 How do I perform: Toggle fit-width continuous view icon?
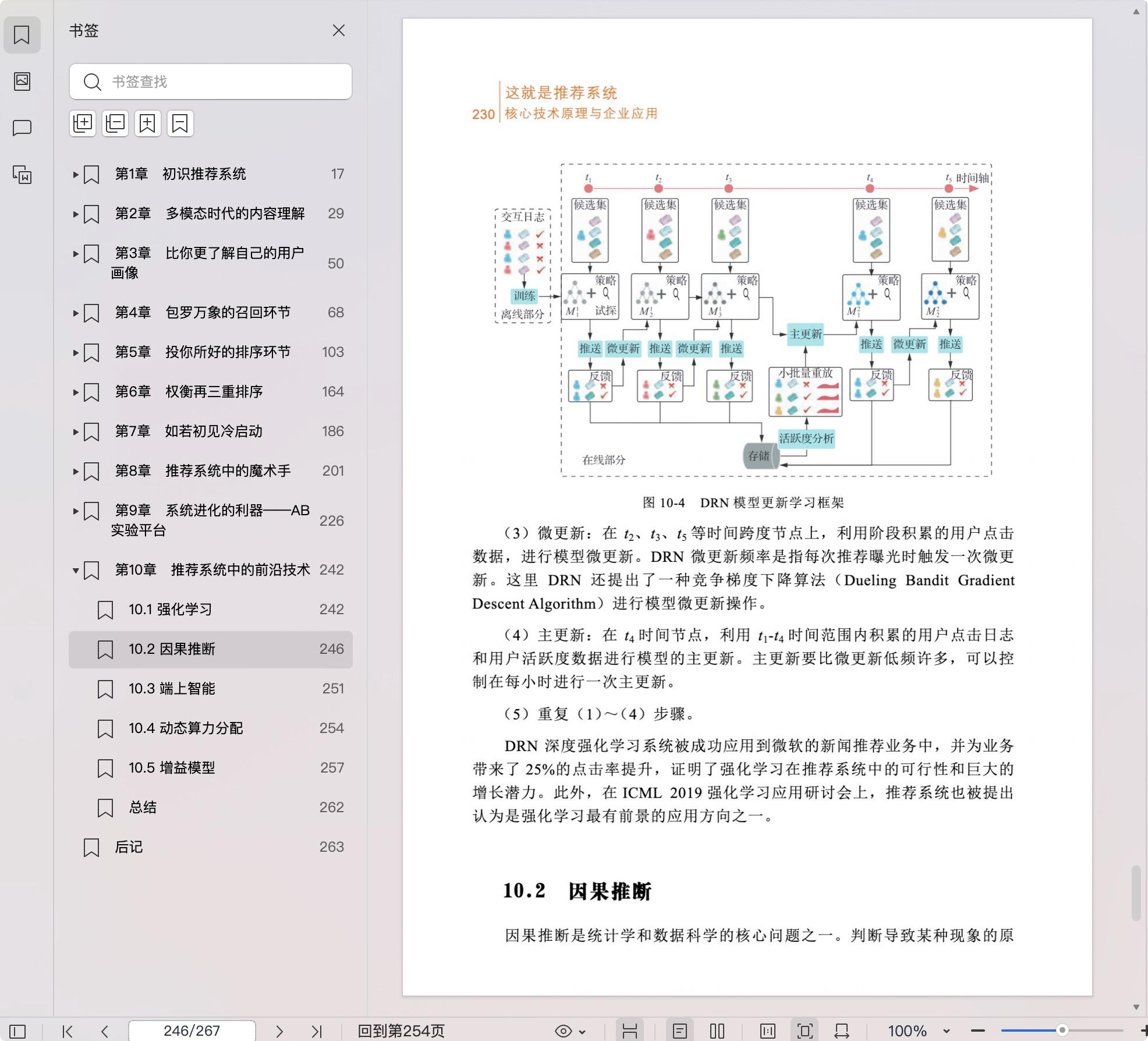tap(630, 1031)
